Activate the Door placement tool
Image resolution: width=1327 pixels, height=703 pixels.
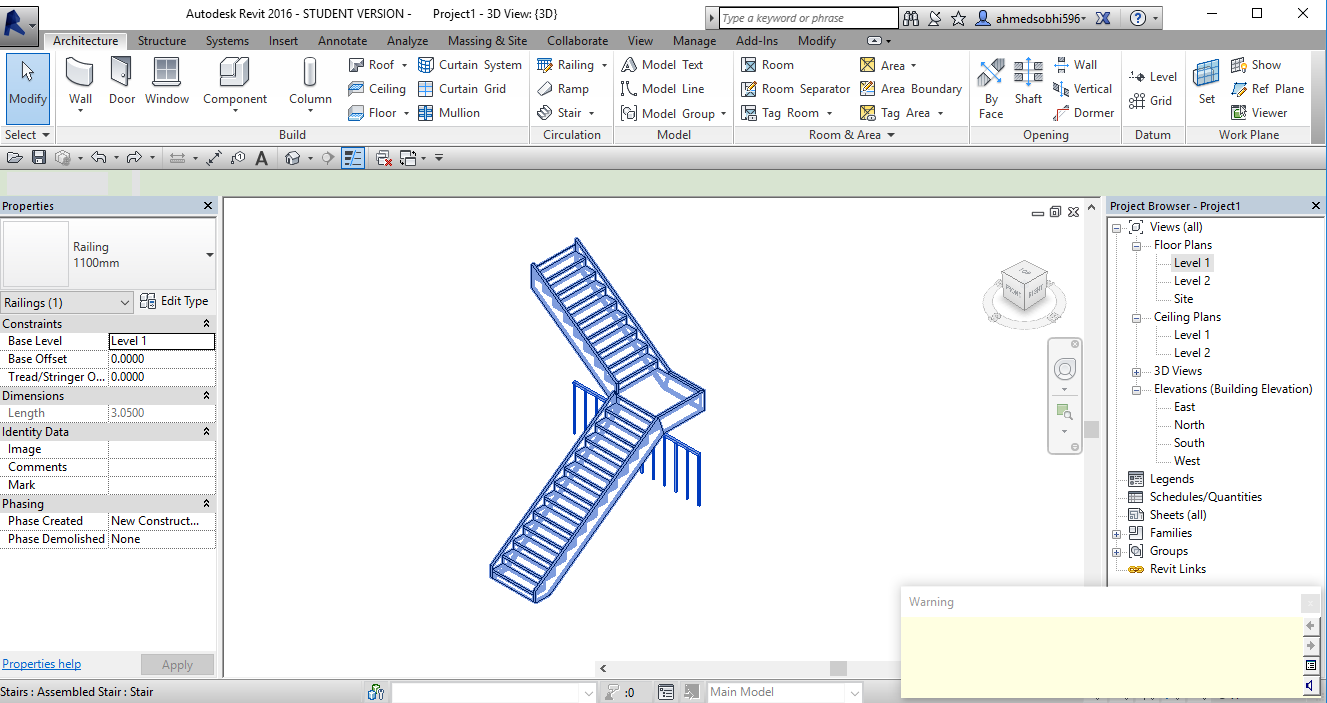point(121,84)
